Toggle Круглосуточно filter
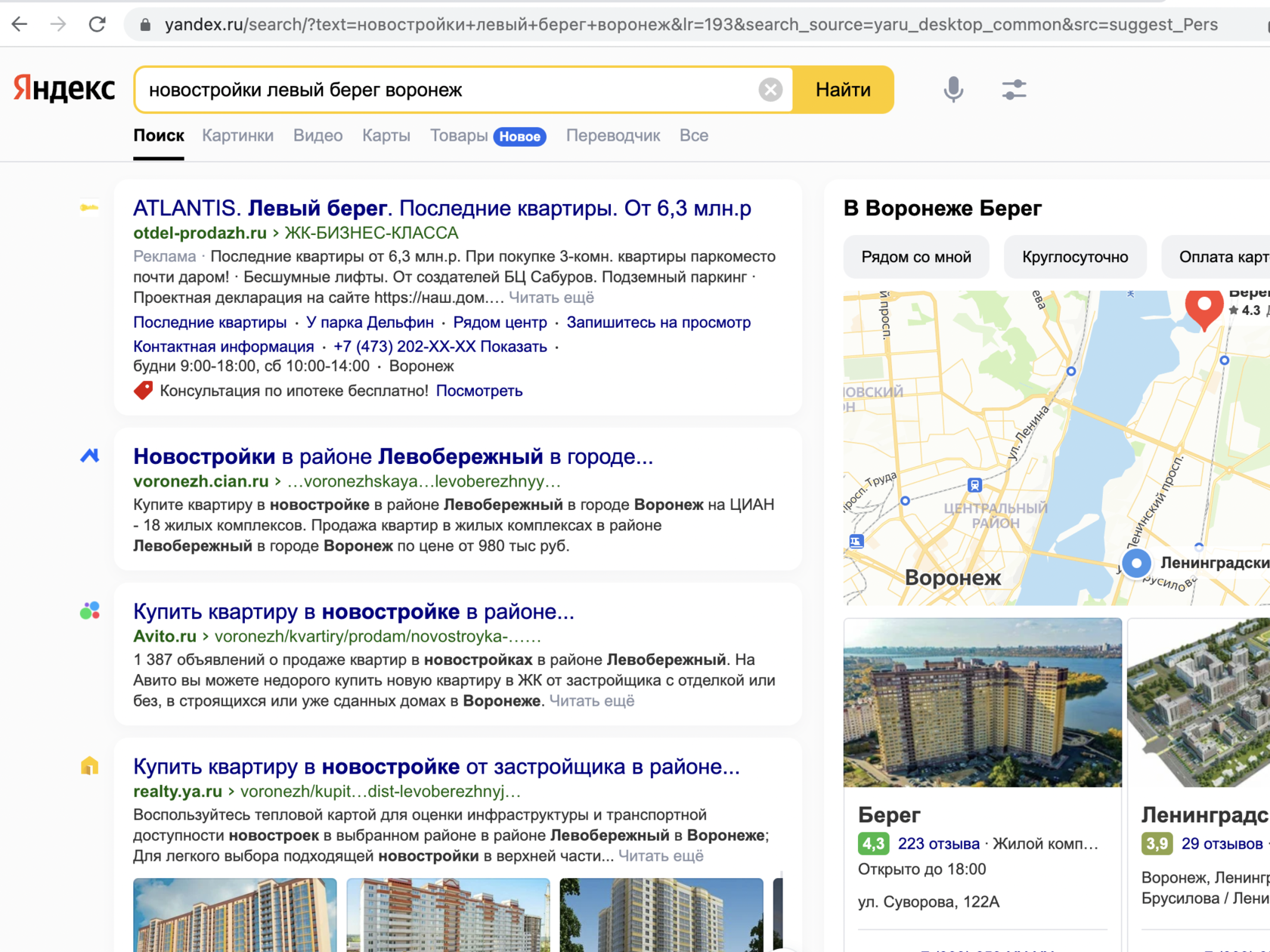The image size is (1270, 952). [x=1075, y=257]
